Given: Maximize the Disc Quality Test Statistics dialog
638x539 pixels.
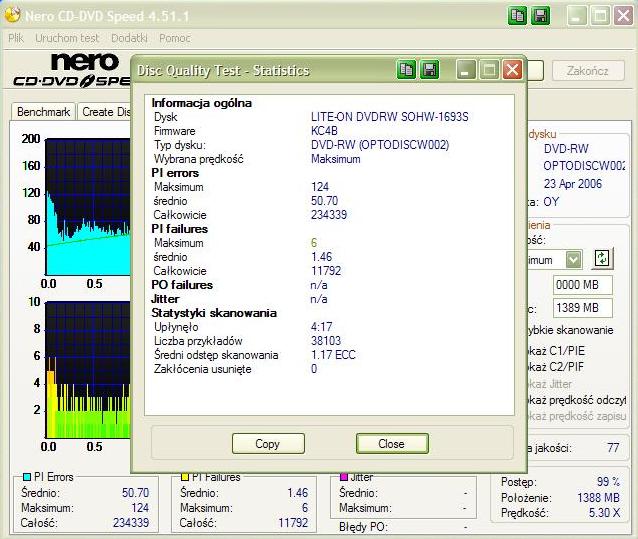Looking at the screenshot, I should coord(489,70).
